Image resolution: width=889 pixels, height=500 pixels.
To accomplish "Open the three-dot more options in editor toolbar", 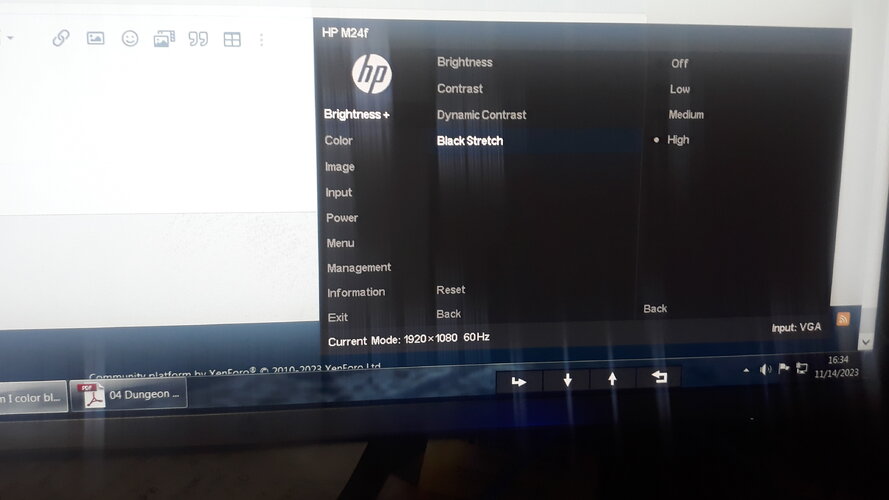I will coord(261,39).
